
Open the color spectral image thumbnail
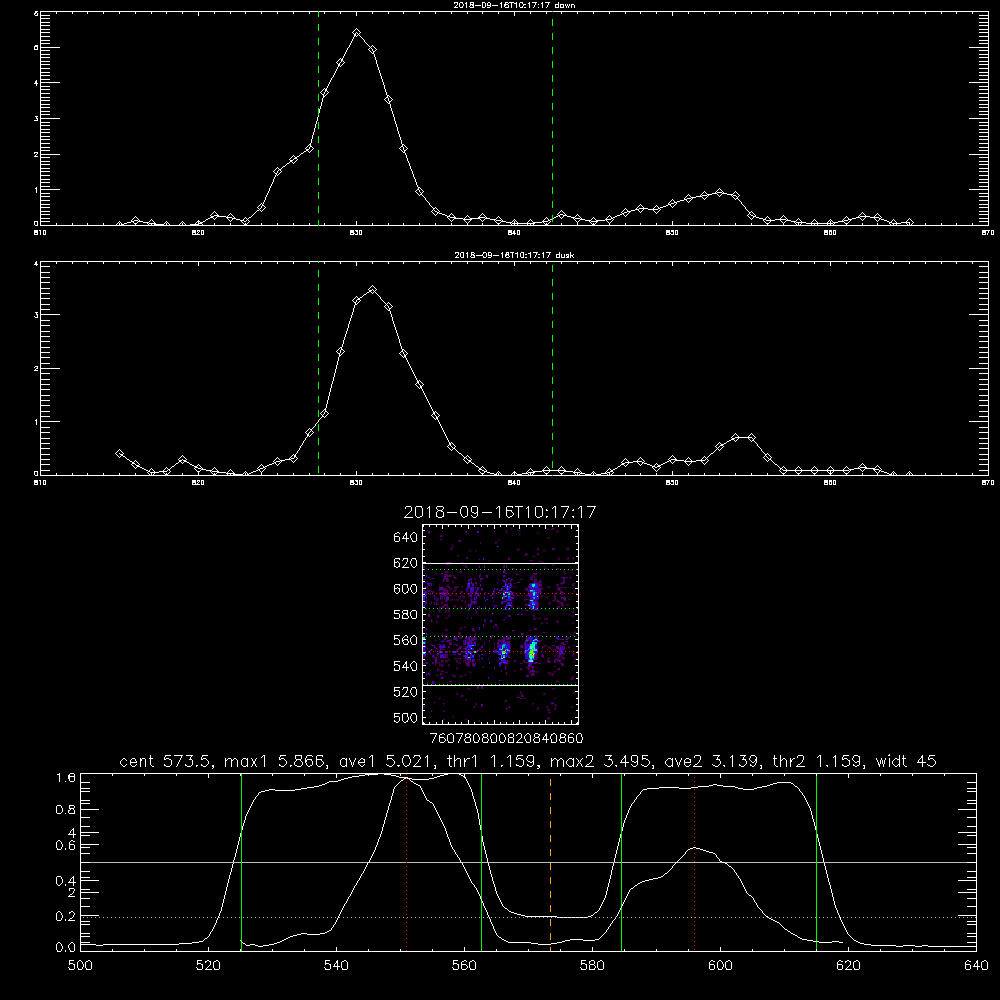500,624
